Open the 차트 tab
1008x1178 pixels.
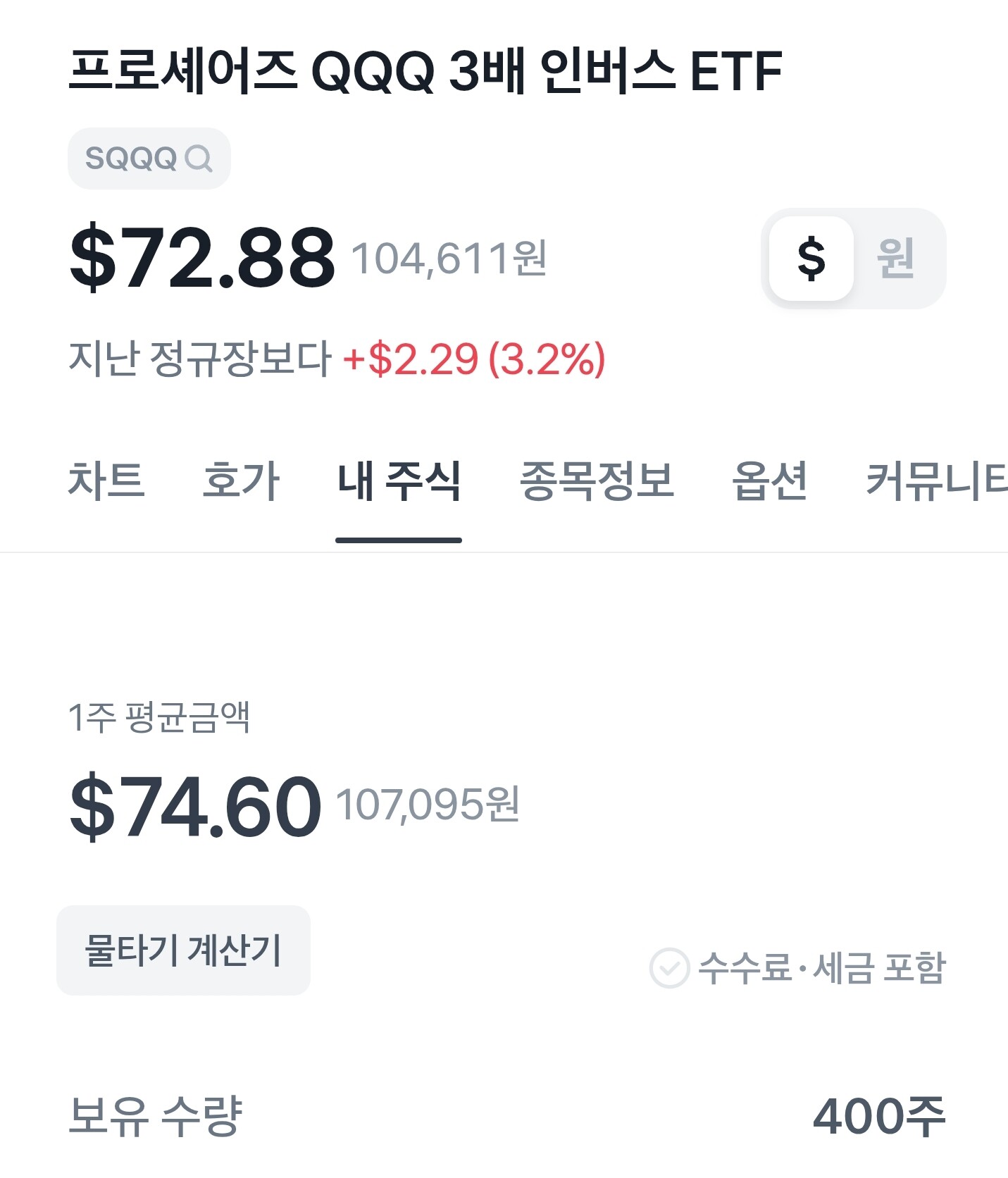(x=106, y=481)
